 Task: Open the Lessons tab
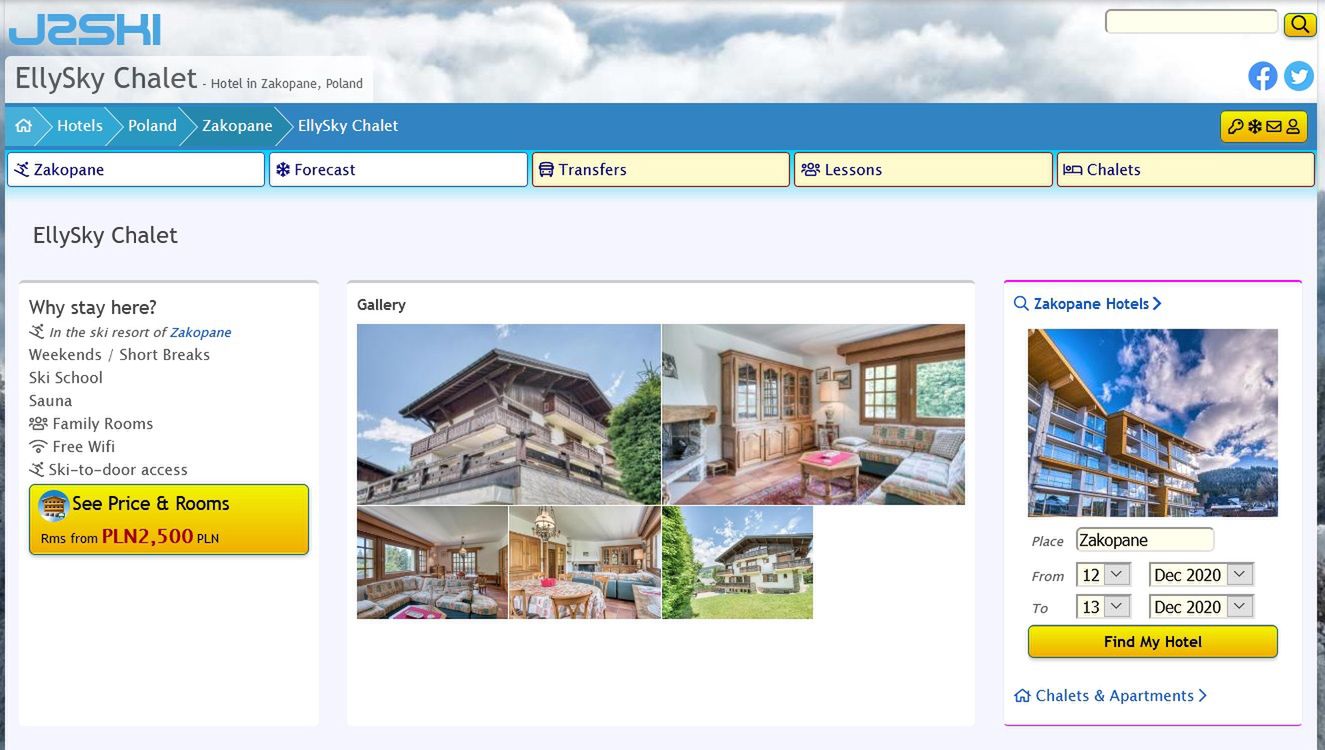click(923, 170)
